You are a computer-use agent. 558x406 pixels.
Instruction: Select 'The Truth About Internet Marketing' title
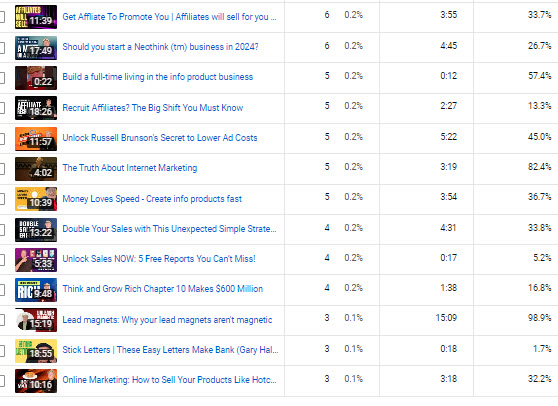(x=130, y=168)
